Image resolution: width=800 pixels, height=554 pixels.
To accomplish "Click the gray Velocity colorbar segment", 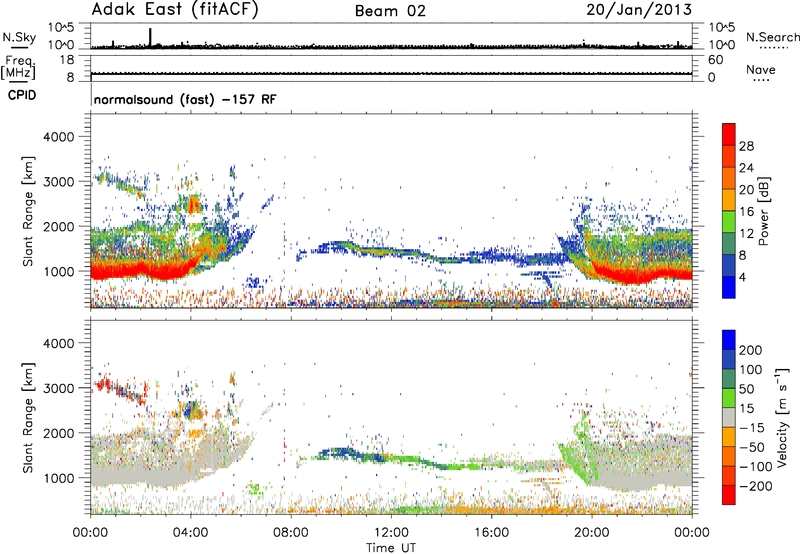I will (729, 417).
